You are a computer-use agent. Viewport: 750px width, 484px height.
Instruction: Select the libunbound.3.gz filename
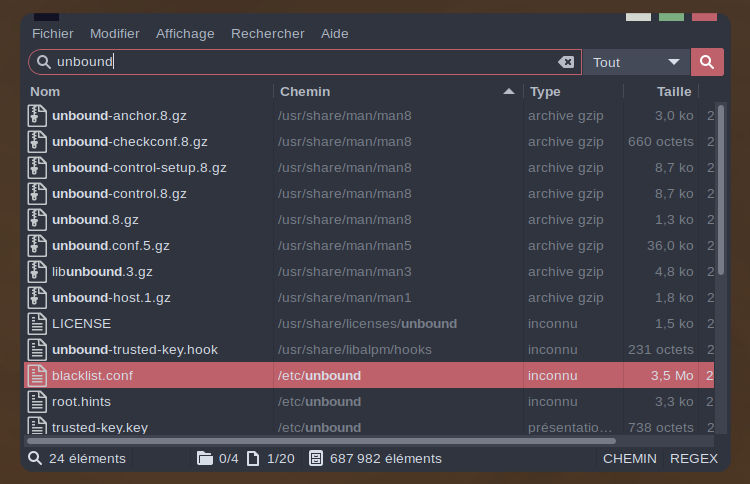pos(102,272)
